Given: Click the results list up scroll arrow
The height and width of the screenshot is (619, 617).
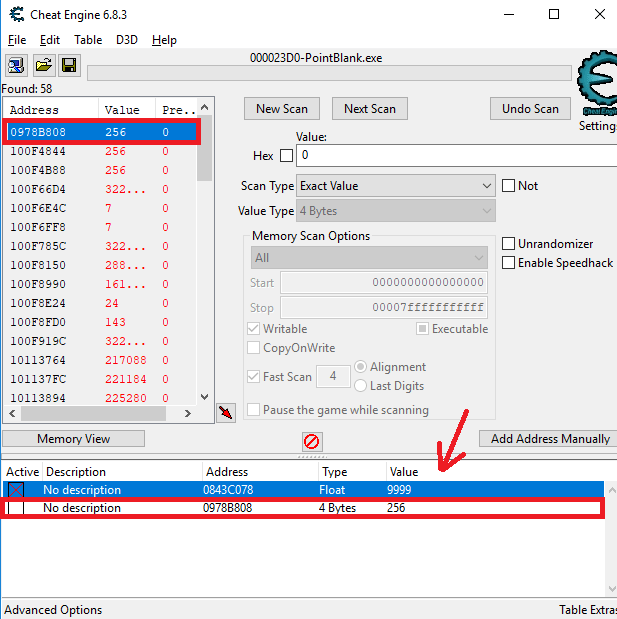Looking at the screenshot, I should click(x=204, y=107).
